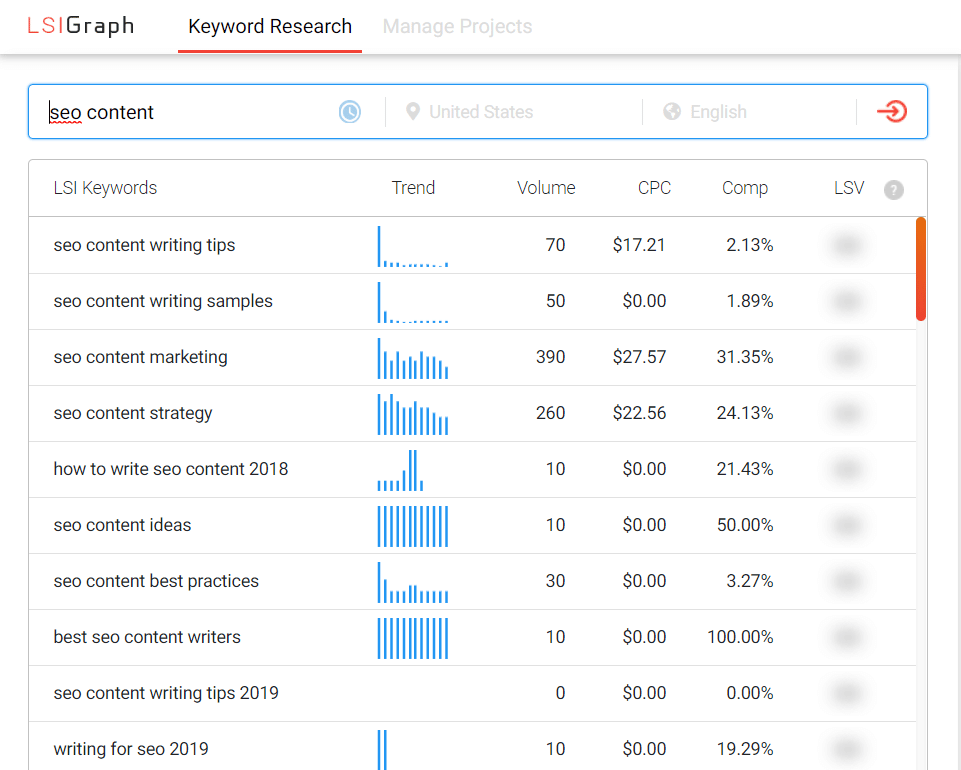Click trend chart for 'seo content strategy'
The image size is (961, 770).
412,414
